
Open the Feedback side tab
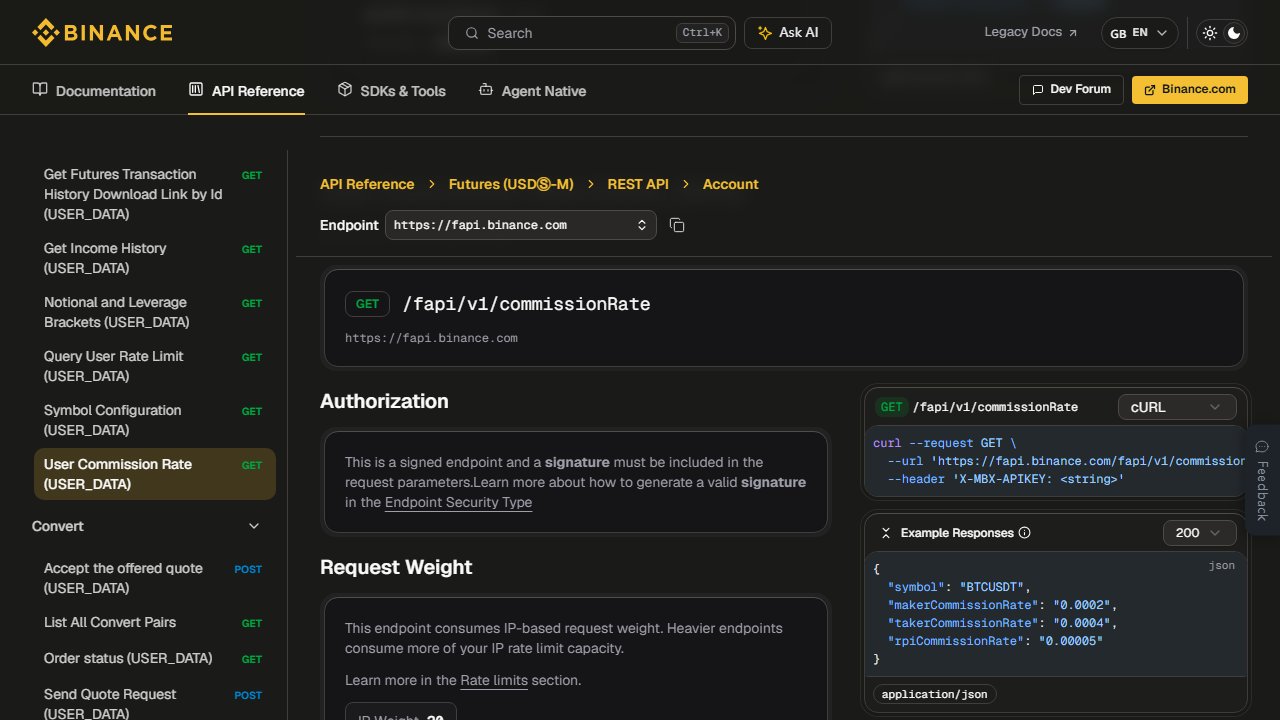point(1262,480)
